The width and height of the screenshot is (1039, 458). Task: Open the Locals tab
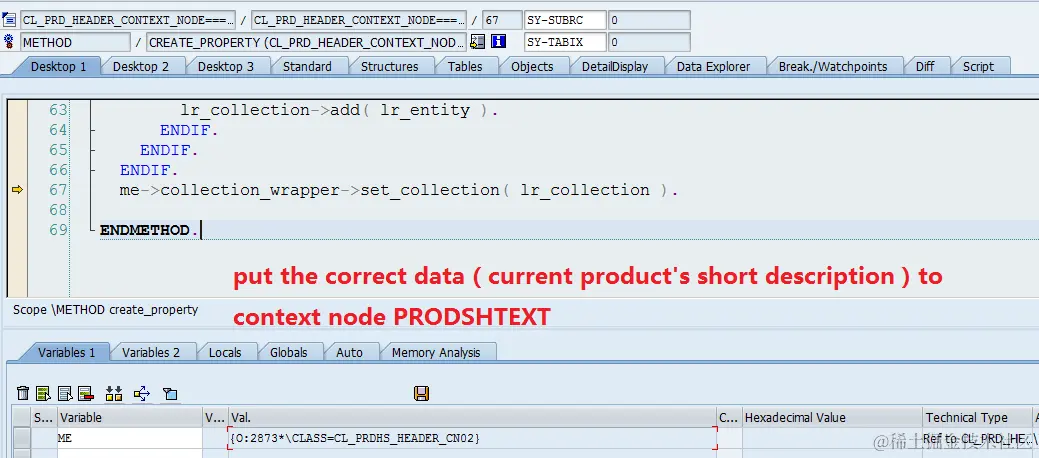[x=225, y=352]
